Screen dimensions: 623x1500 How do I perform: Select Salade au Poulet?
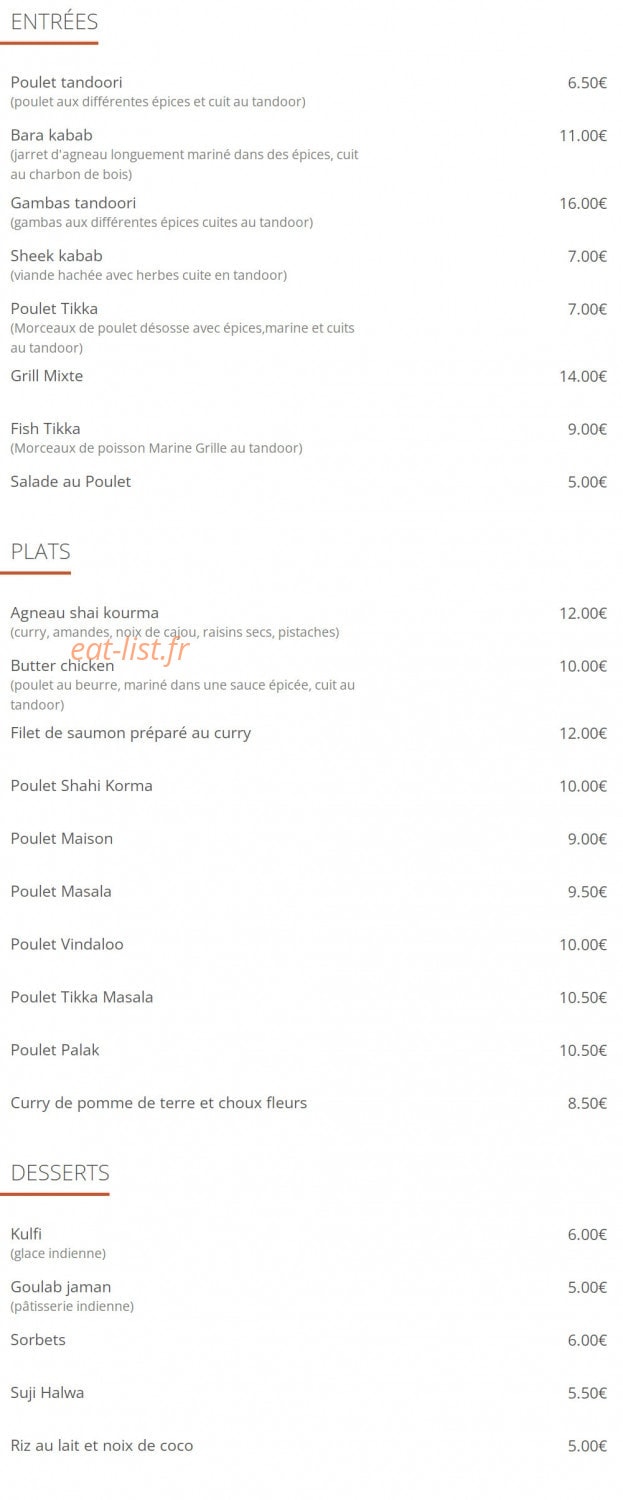coord(71,482)
